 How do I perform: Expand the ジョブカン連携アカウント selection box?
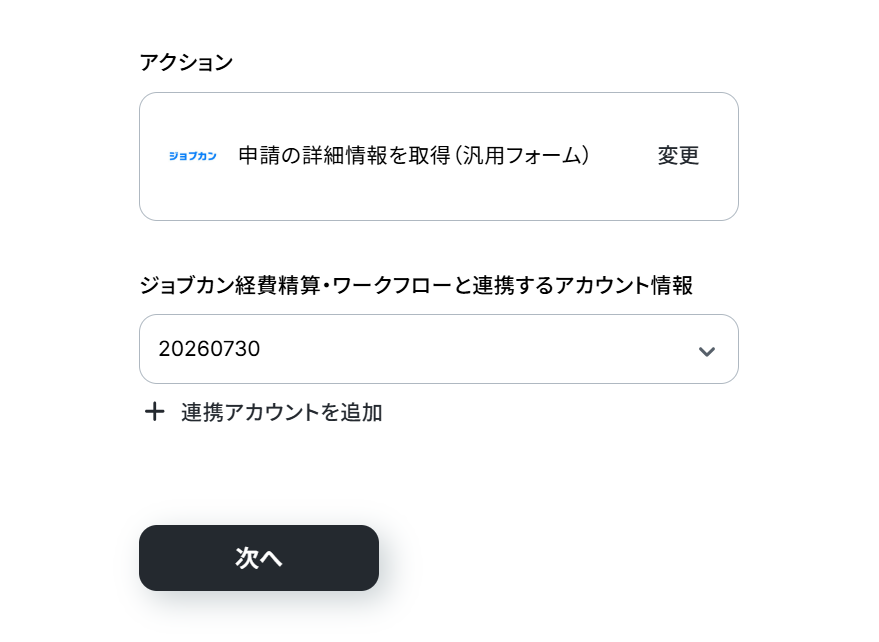pos(438,349)
